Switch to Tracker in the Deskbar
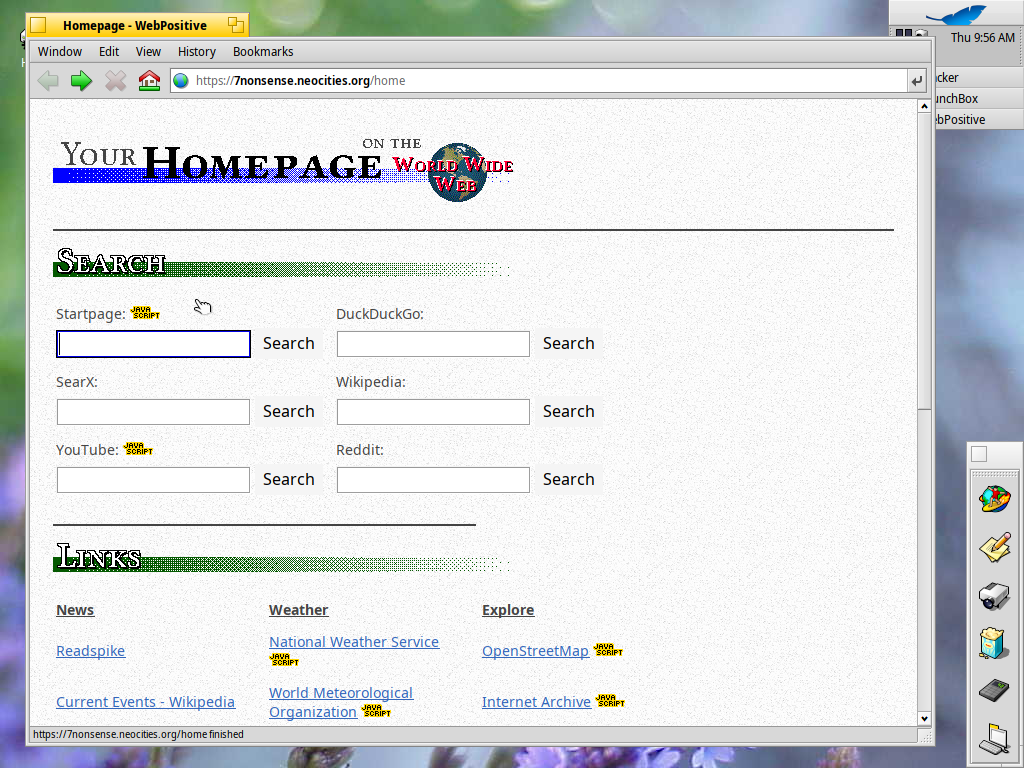This screenshot has height=768, width=1024. [978, 78]
